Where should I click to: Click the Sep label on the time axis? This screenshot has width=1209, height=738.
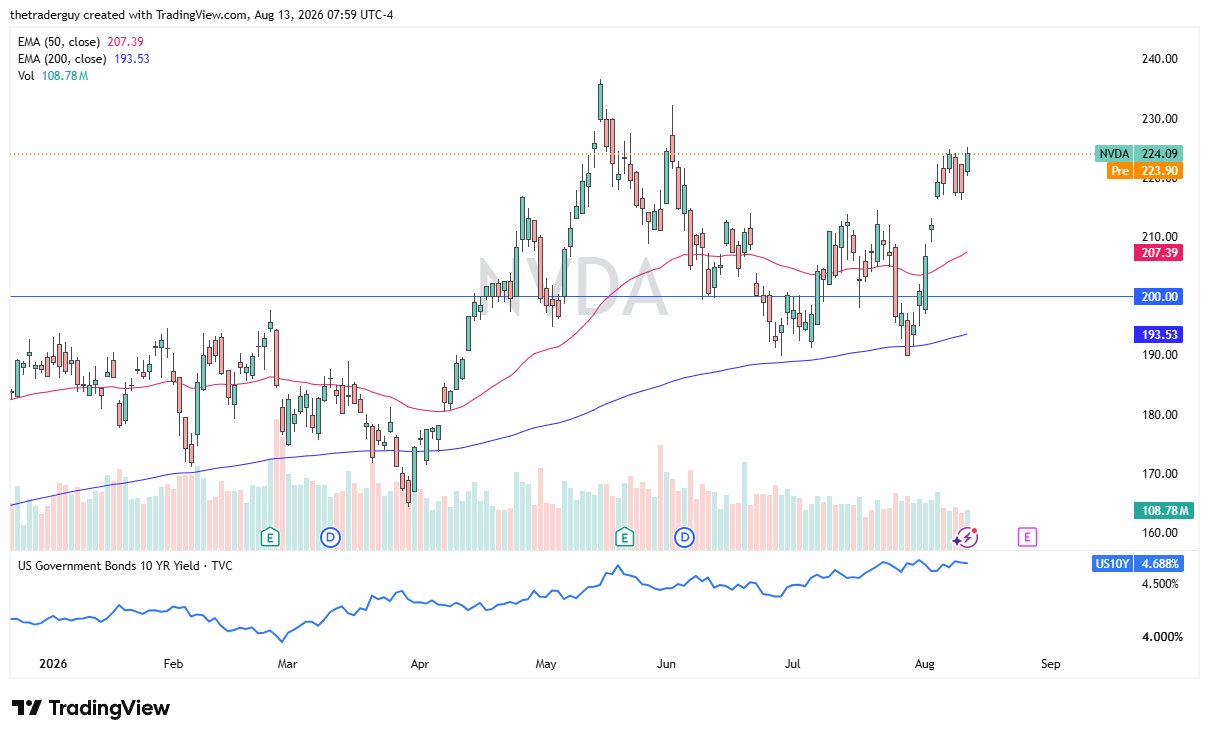1050,663
